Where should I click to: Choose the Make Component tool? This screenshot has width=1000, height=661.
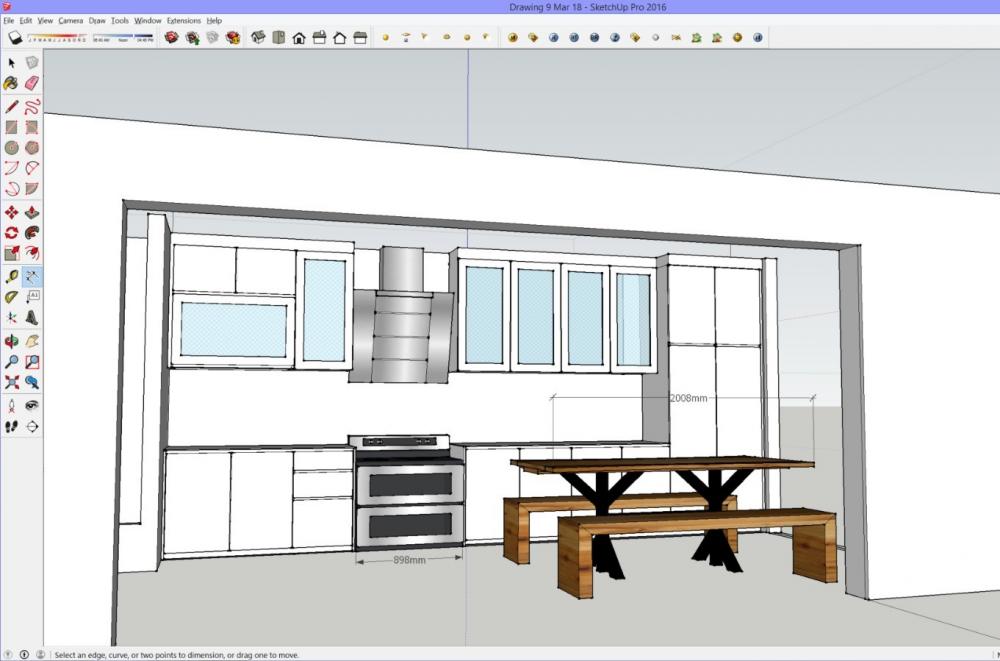click(x=32, y=63)
